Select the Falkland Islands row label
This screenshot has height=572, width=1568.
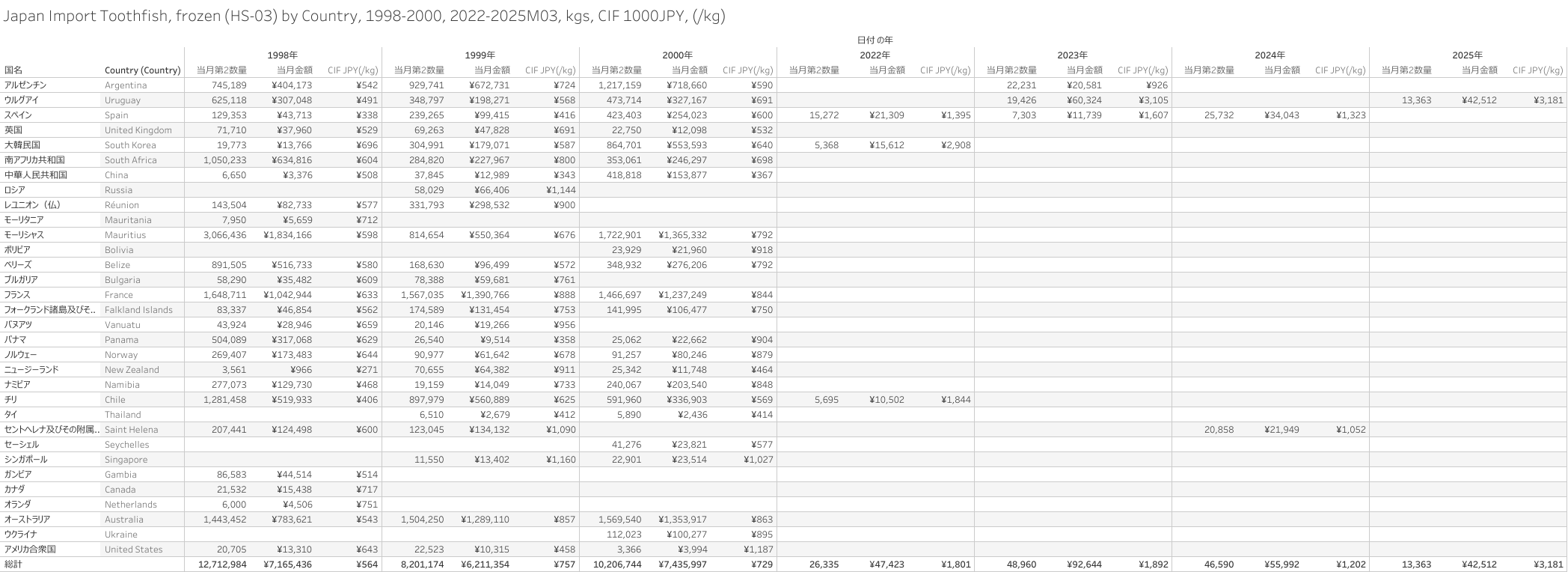(x=138, y=310)
